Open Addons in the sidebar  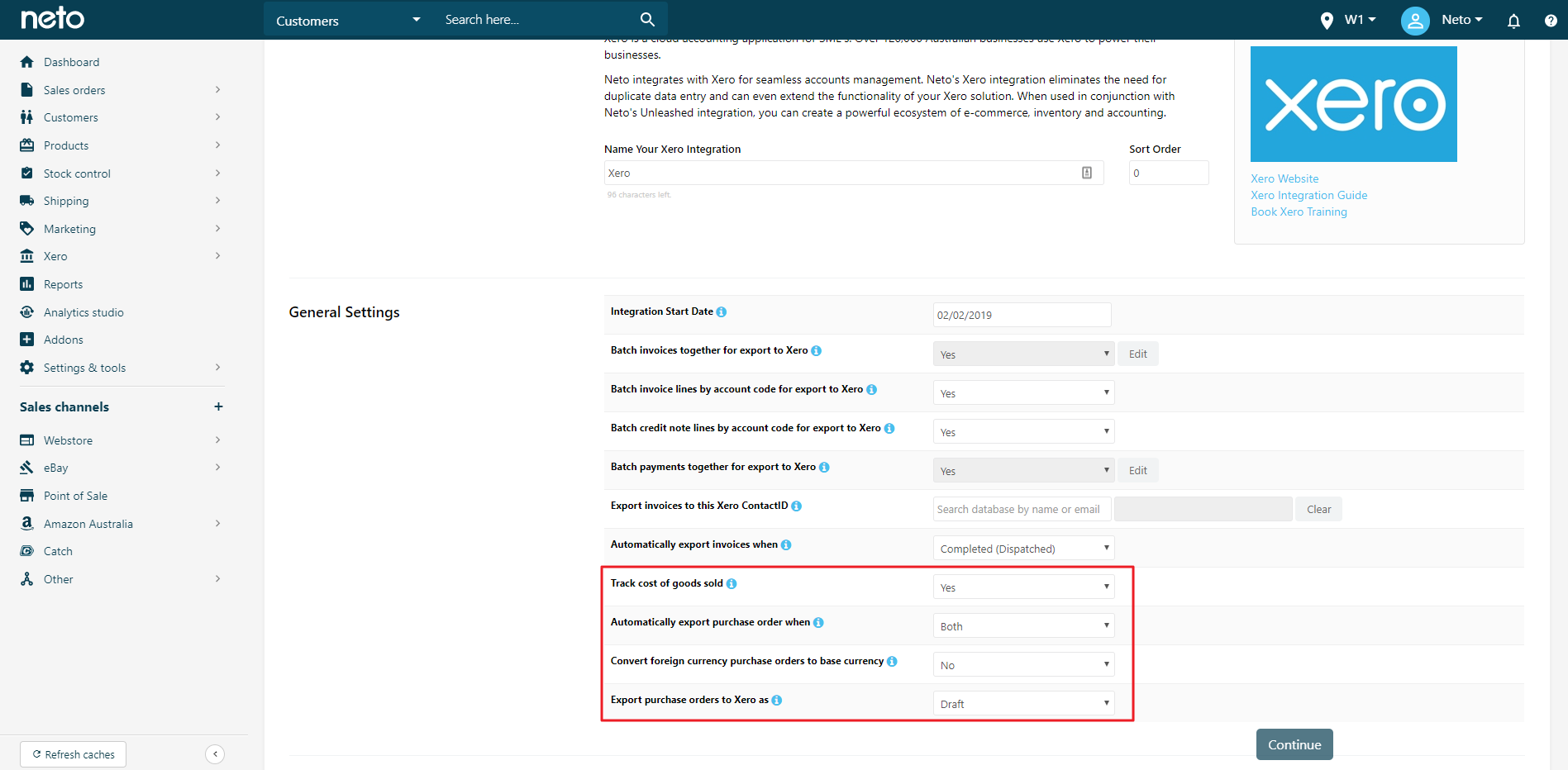pyautogui.click(x=63, y=340)
